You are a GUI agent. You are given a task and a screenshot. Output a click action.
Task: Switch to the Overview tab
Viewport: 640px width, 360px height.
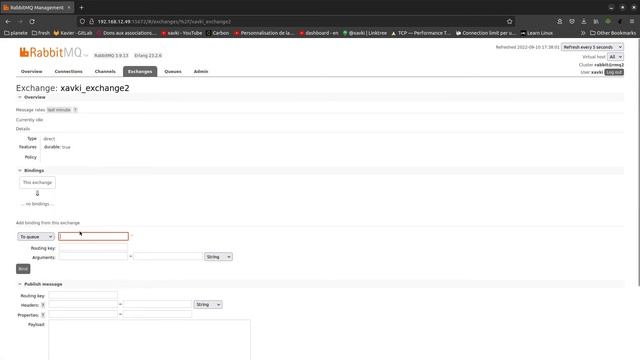tap(31, 71)
